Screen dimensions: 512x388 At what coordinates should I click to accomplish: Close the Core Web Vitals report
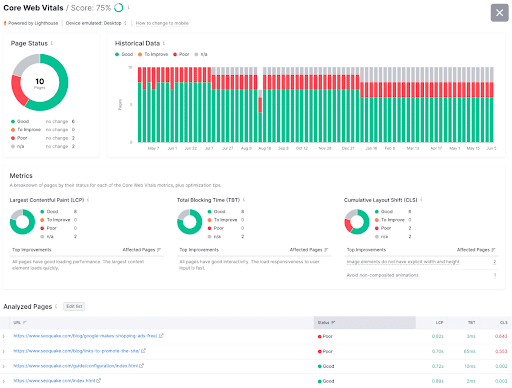point(499,13)
